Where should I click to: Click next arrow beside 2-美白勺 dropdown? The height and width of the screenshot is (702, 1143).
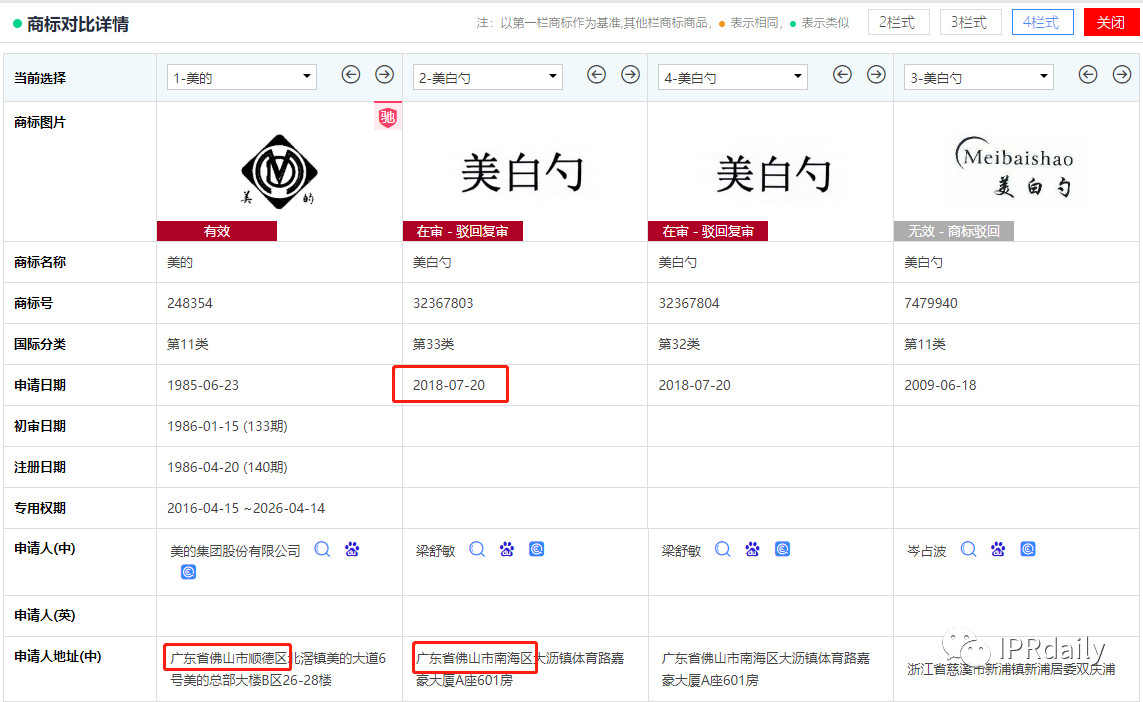tap(630, 74)
